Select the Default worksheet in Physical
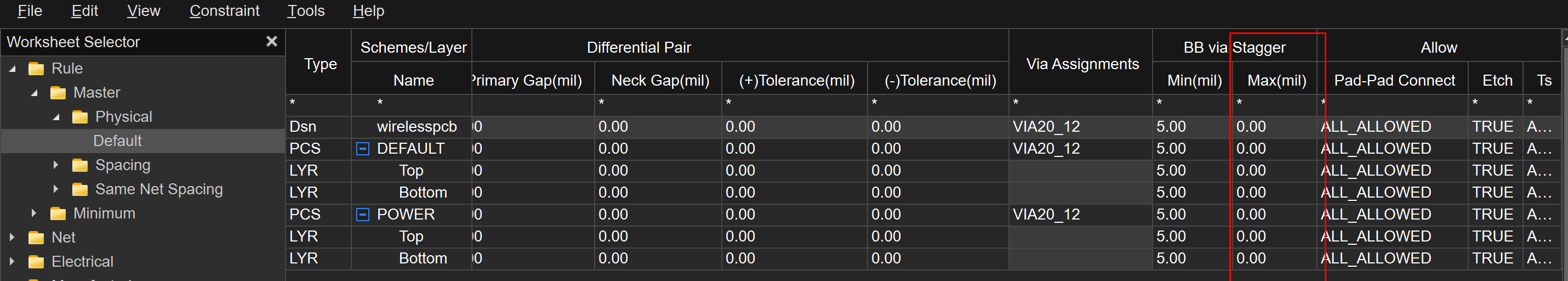The width and height of the screenshot is (1568, 281). click(117, 141)
